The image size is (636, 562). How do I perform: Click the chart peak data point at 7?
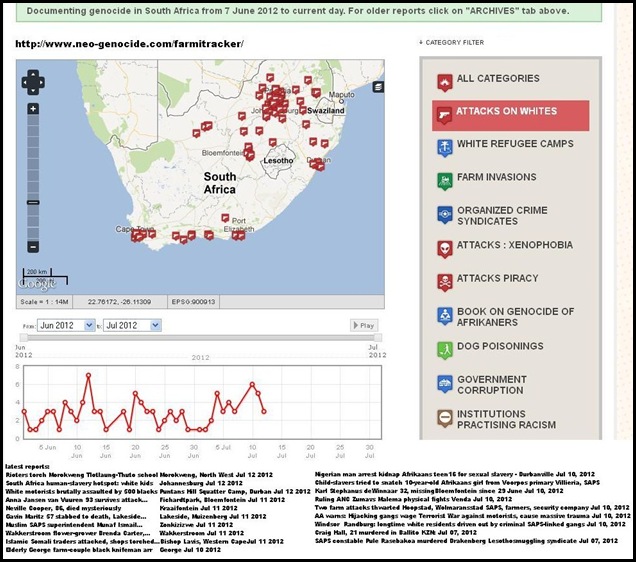[x=88, y=375]
